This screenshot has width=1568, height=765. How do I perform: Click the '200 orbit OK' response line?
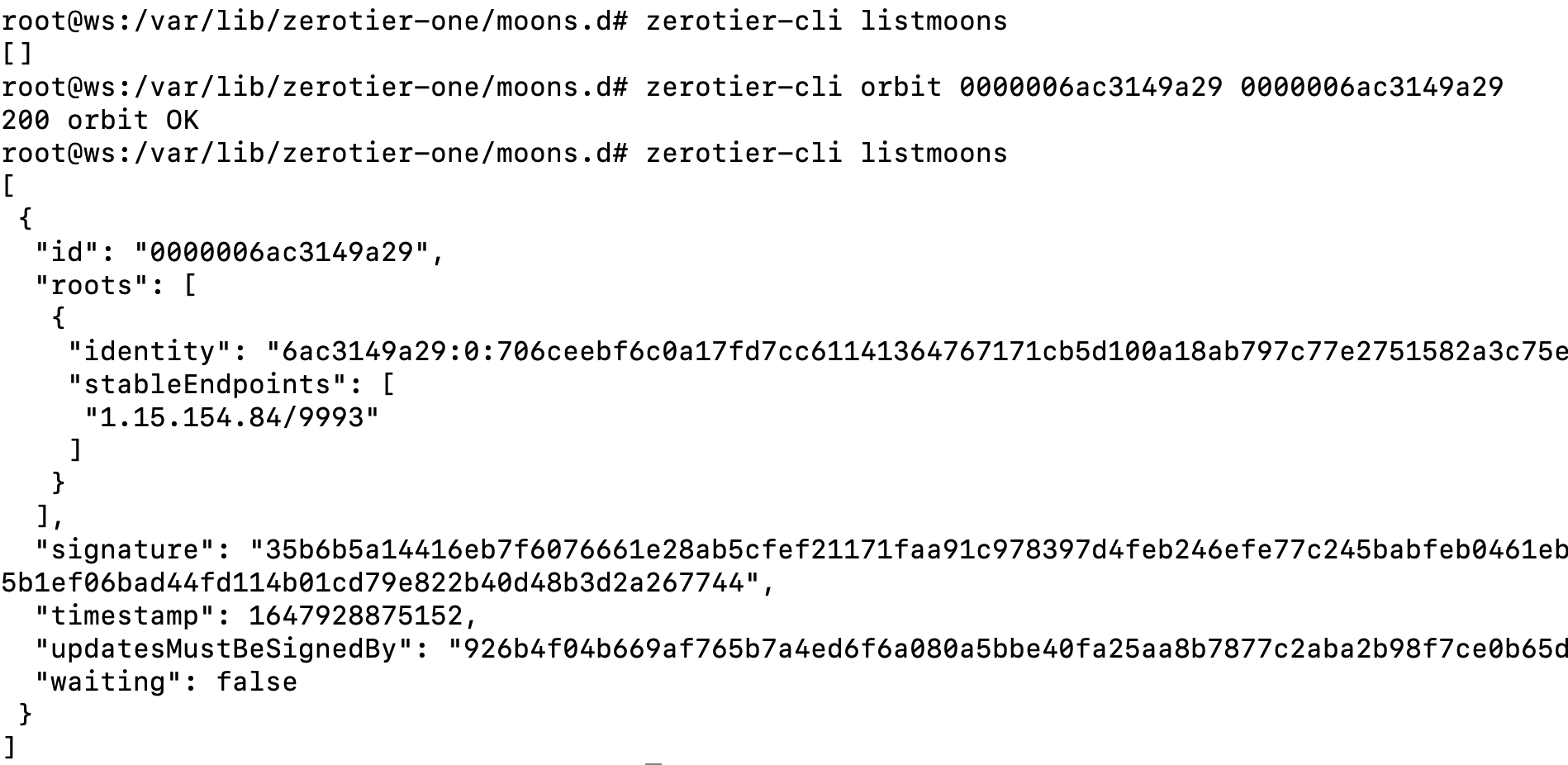(100, 120)
